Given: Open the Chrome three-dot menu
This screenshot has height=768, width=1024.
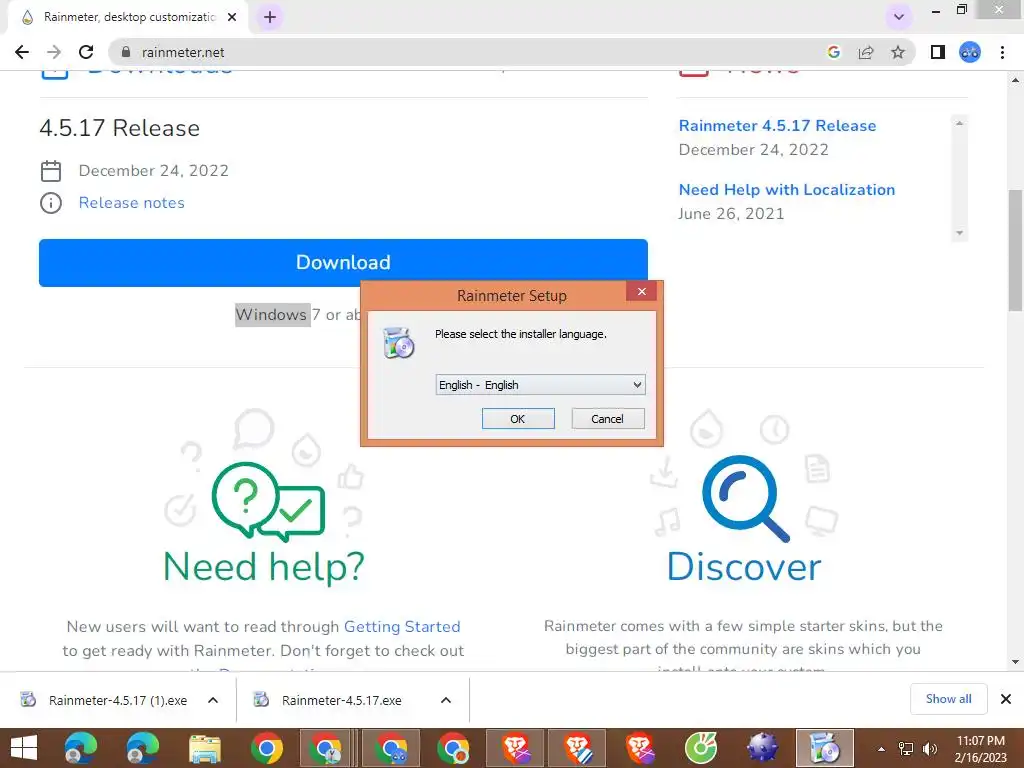Looking at the screenshot, I should pos(1002,52).
